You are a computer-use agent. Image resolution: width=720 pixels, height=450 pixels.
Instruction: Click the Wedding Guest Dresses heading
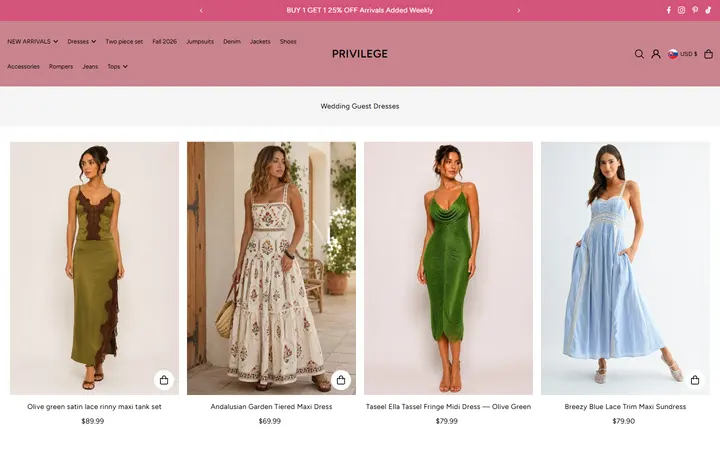point(360,106)
